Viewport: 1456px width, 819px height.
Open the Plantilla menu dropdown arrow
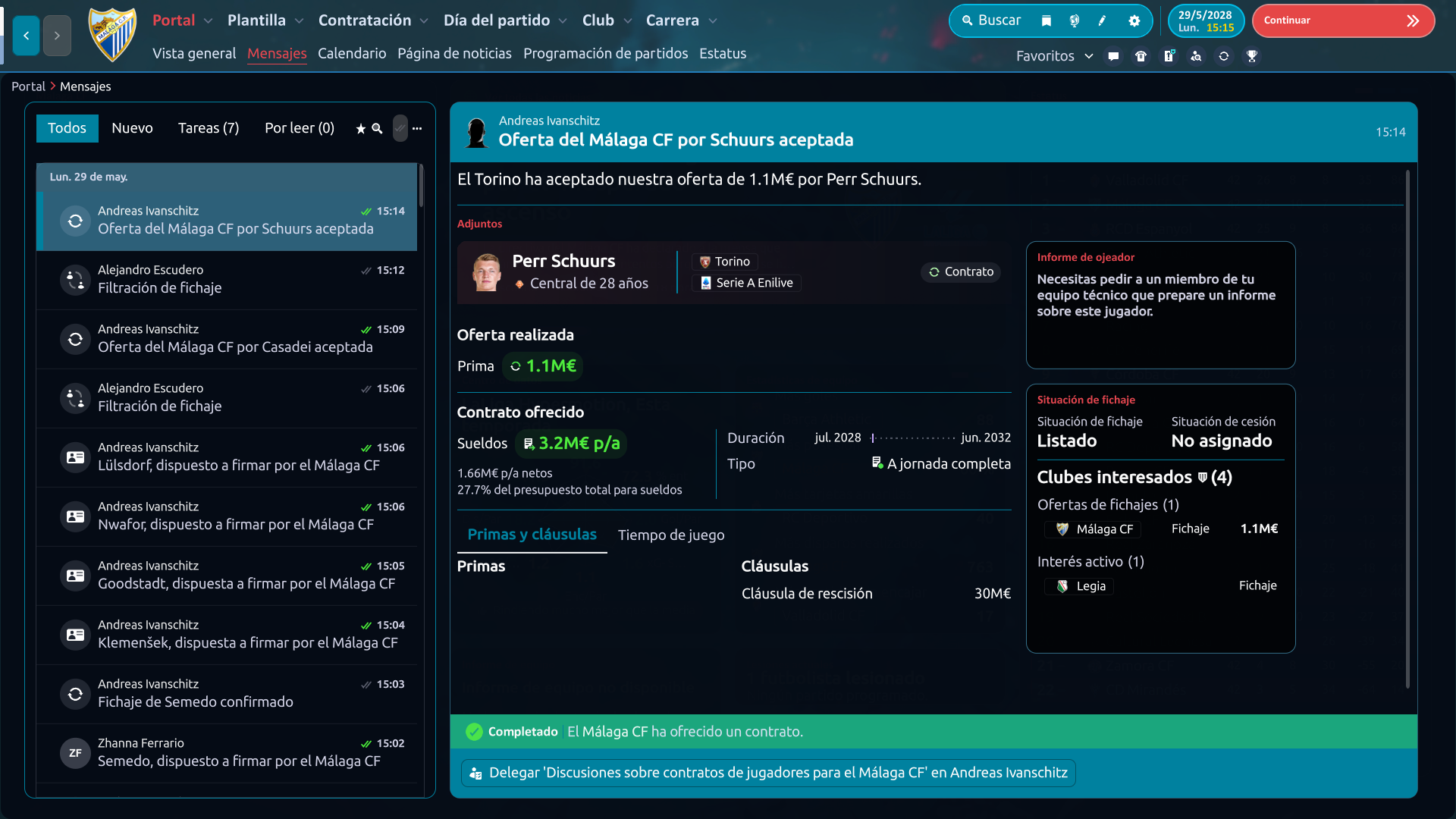pos(299,21)
